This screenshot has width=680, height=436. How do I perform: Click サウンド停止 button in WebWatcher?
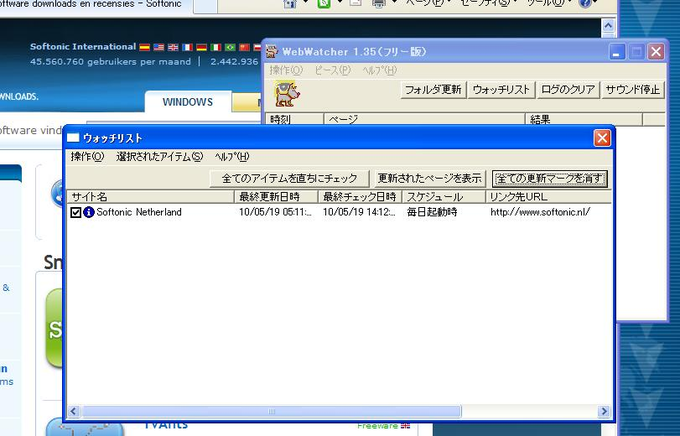[633, 90]
